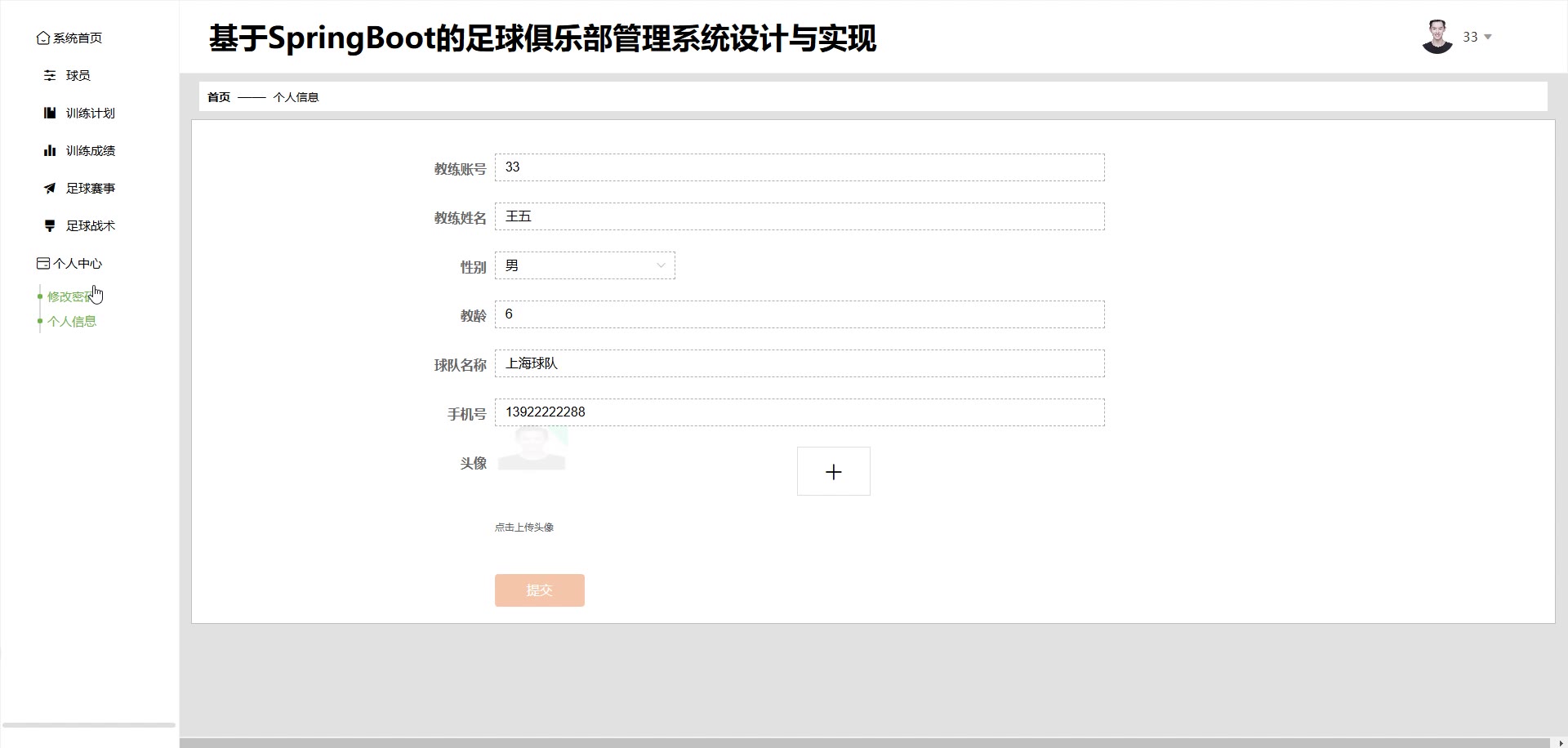Click the system title heading text
This screenshot has width=1568, height=748.
[543, 38]
